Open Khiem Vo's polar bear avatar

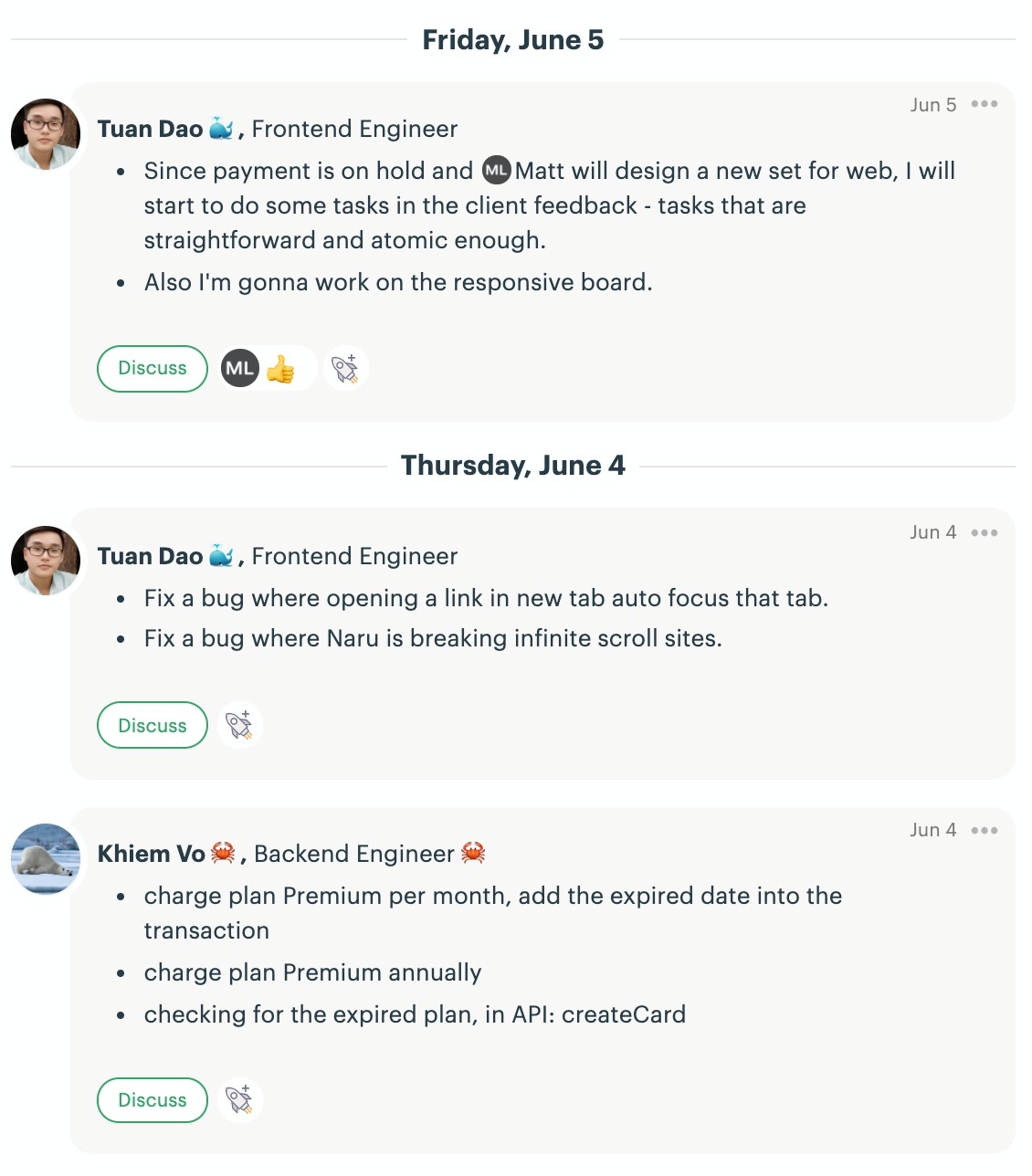pos(46,858)
